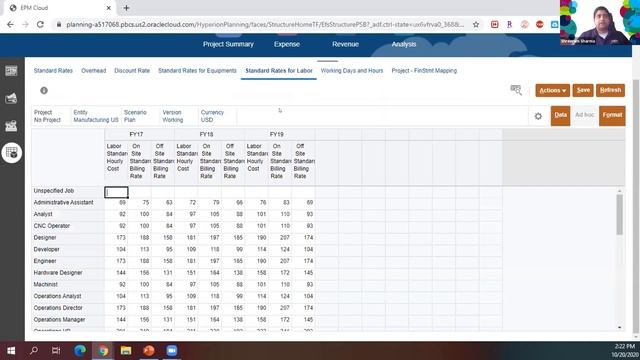Open the first left sidebar card icon
This screenshot has width=640, height=360.
tap(11, 71)
